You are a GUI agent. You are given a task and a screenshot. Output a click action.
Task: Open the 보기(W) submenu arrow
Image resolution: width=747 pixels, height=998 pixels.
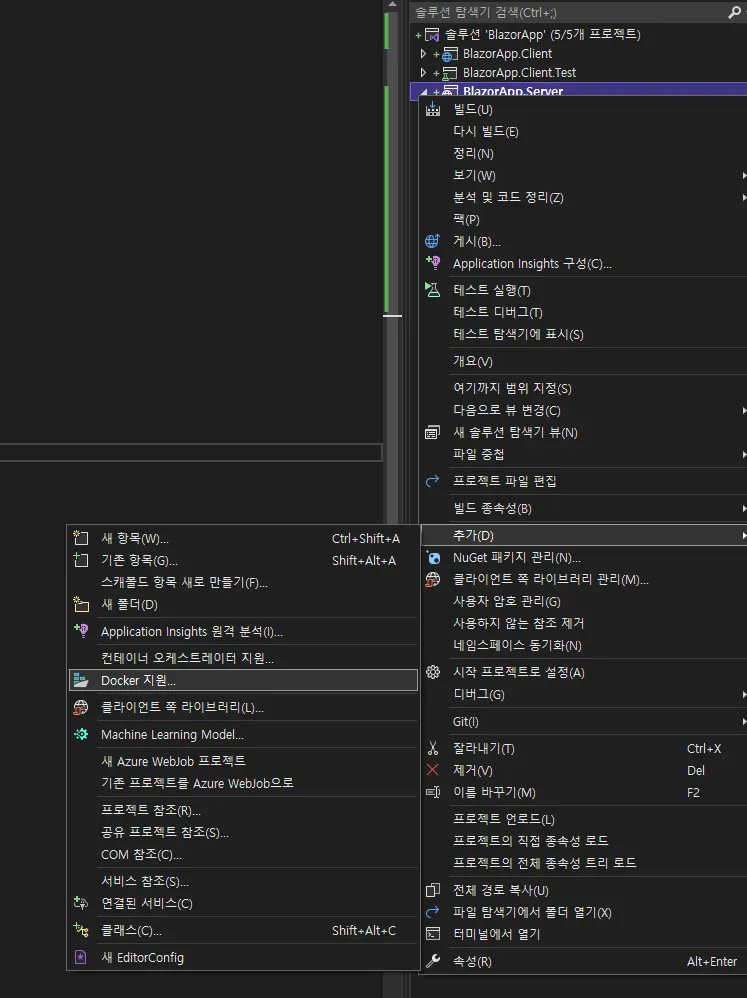[743, 175]
